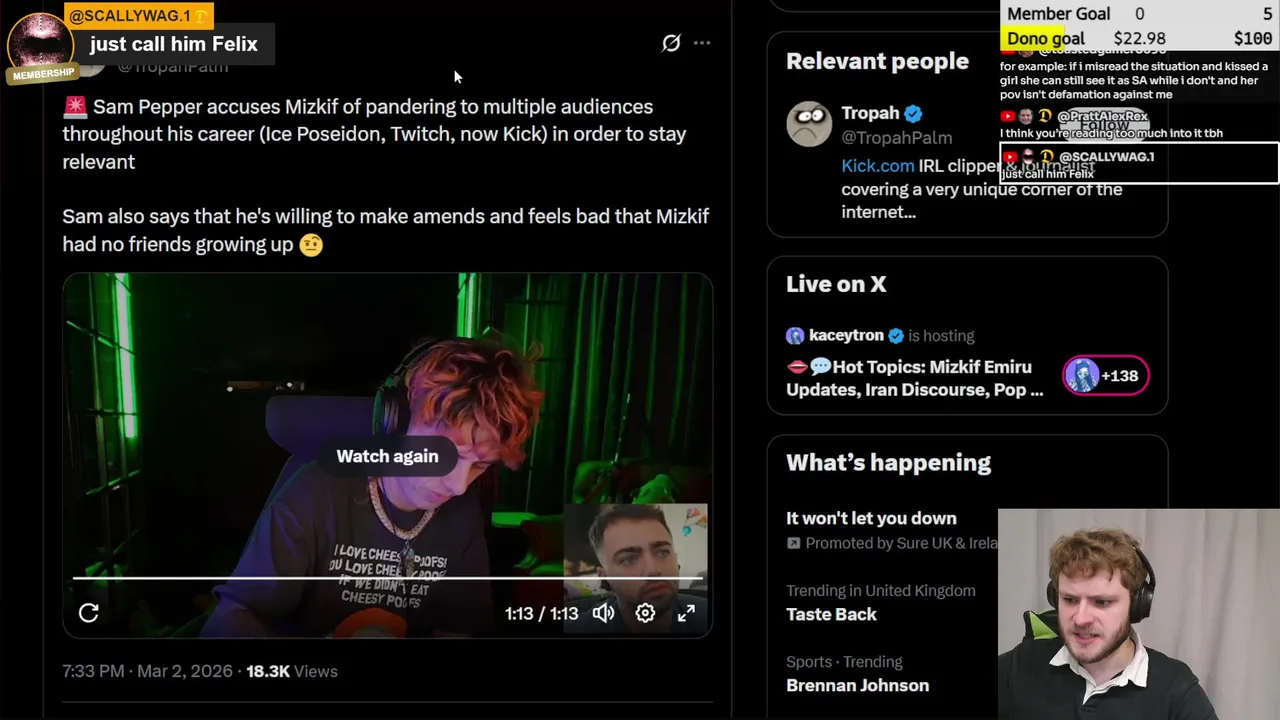This screenshot has height=720, width=1280.
Task: Join the Hot Topics Mizkif Emiru space
Action: pos(914,378)
